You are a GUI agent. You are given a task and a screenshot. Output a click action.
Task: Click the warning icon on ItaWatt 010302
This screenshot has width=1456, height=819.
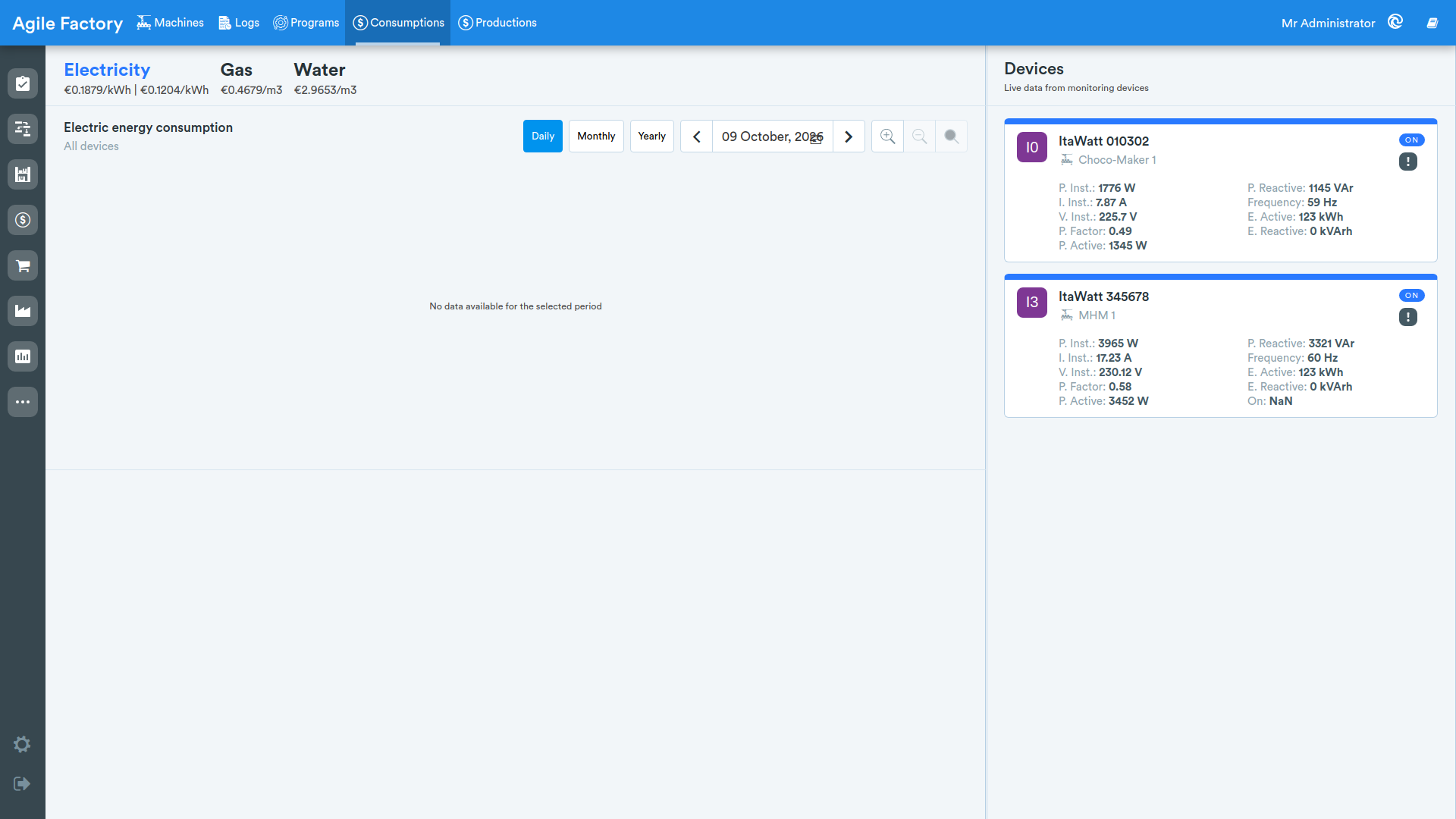coord(1408,162)
